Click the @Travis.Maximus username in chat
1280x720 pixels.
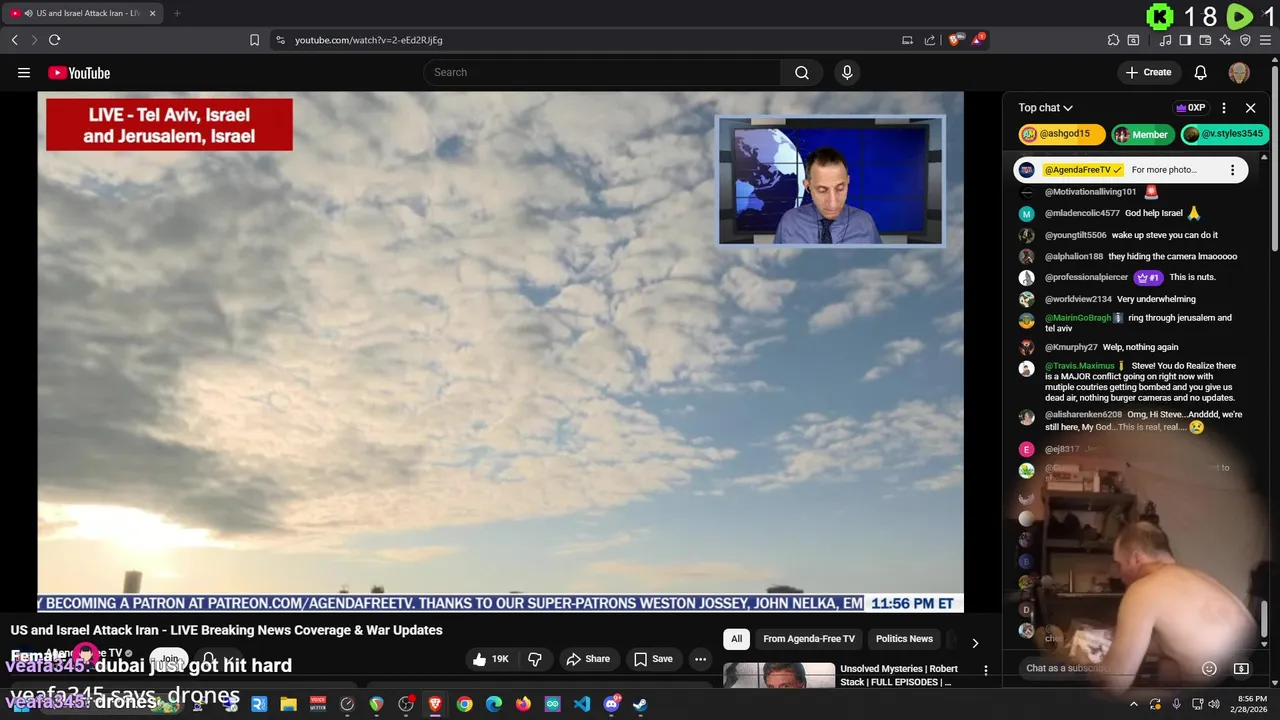click(x=1079, y=366)
